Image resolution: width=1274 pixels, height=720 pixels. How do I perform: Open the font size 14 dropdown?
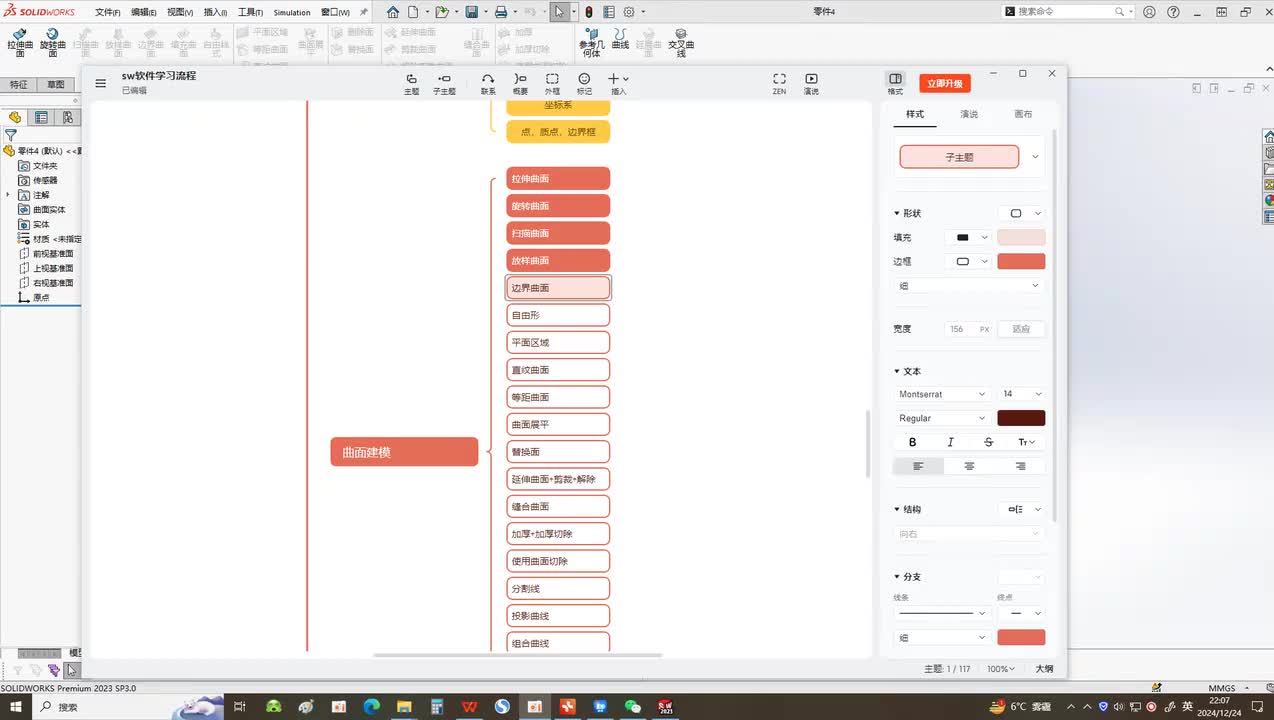tap(1021, 394)
